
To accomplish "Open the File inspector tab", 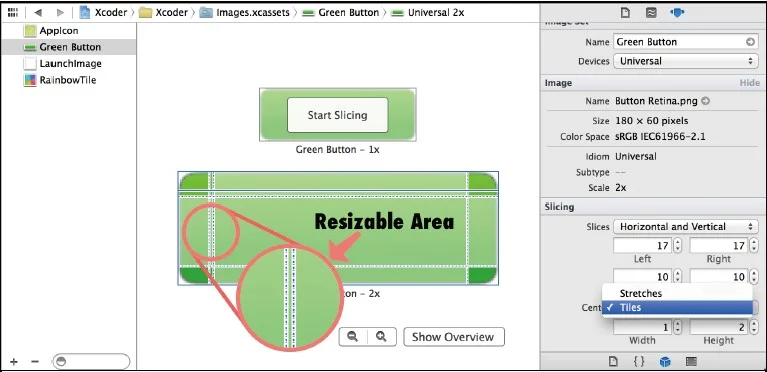I will (x=625, y=13).
